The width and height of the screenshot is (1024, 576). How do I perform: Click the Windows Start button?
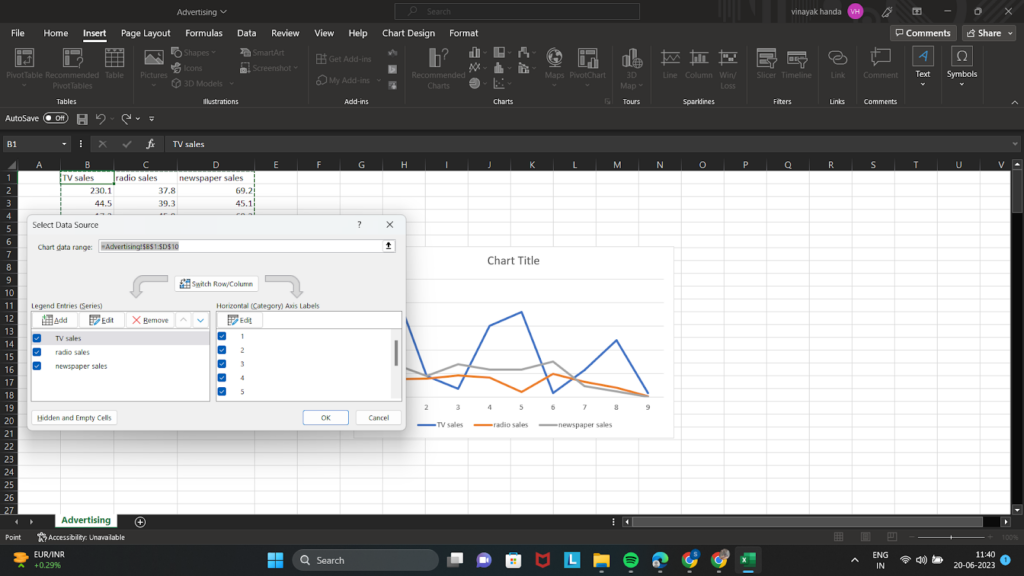tap(276, 560)
